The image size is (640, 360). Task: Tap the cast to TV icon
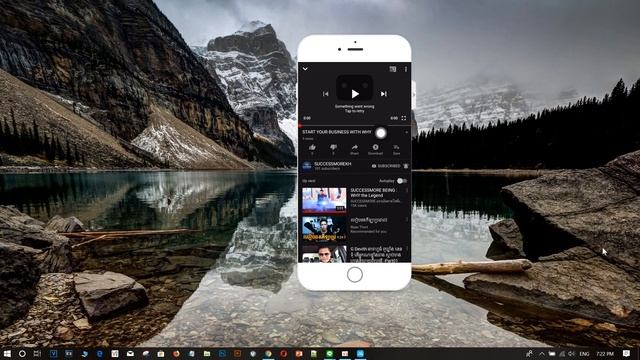[393, 69]
